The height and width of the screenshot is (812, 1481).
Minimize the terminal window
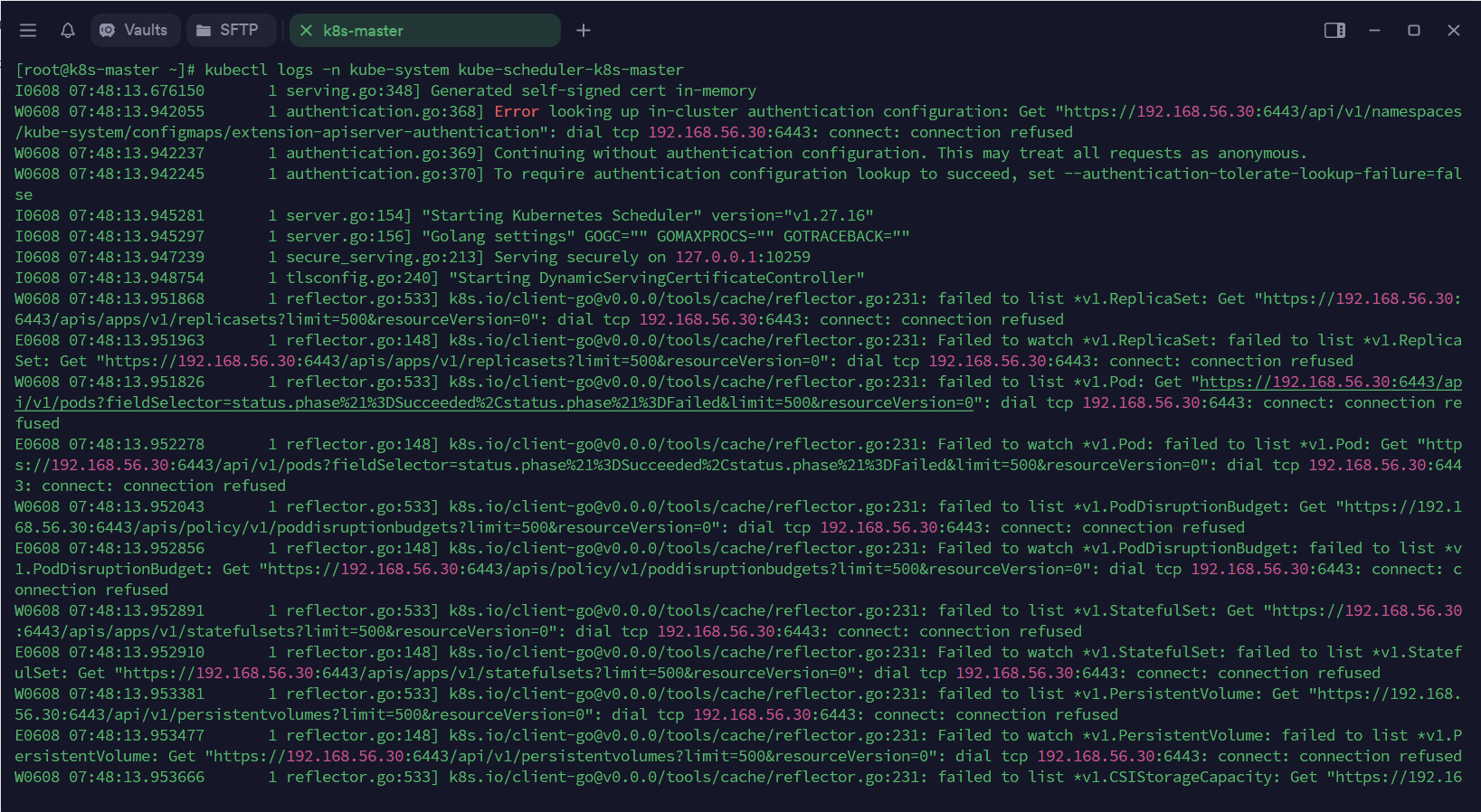coord(1374,30)
